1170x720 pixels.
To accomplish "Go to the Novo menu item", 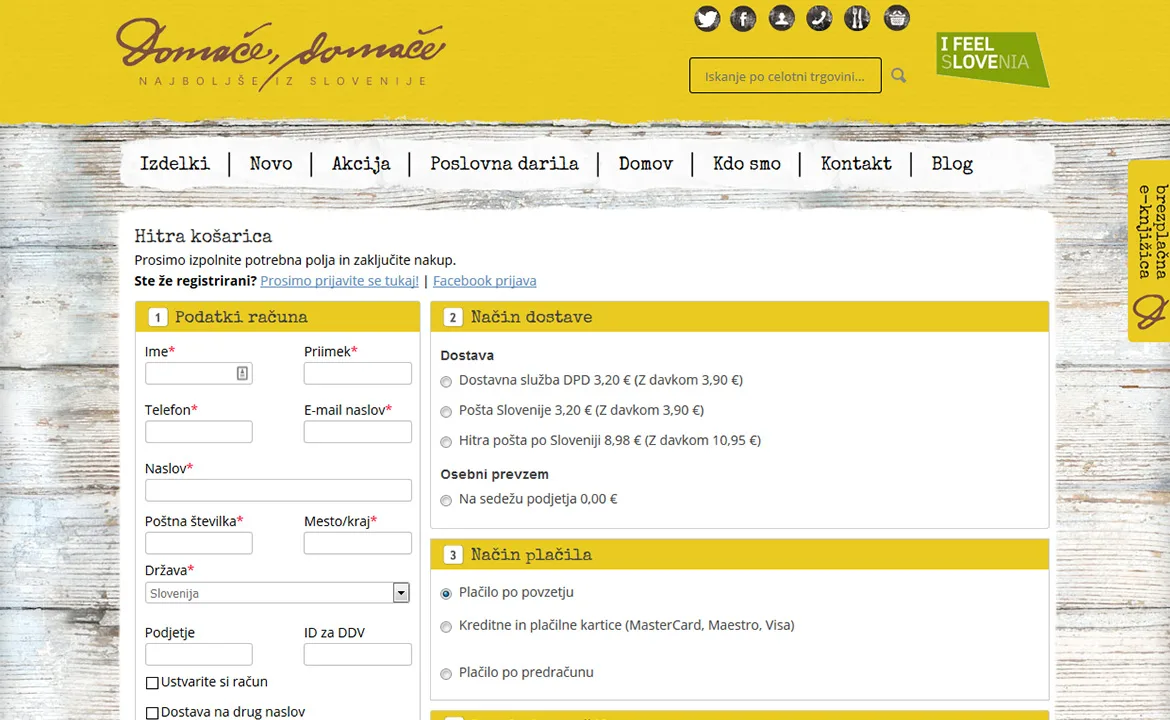I will pyautogui.click(x=271, y=164).
